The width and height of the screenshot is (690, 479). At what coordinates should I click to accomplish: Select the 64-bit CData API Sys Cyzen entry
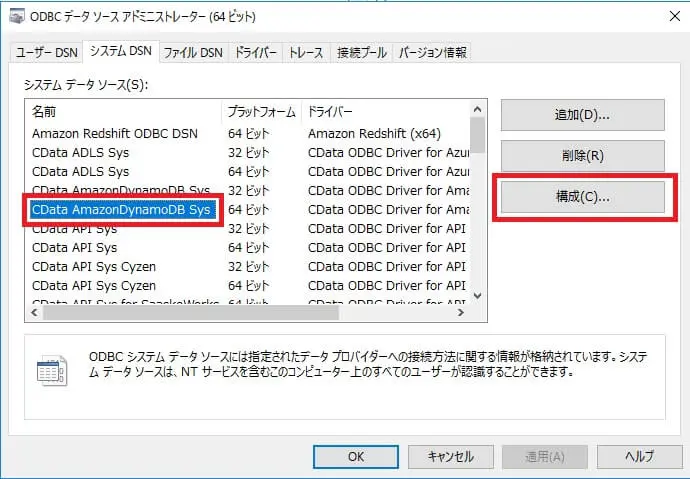248,285
